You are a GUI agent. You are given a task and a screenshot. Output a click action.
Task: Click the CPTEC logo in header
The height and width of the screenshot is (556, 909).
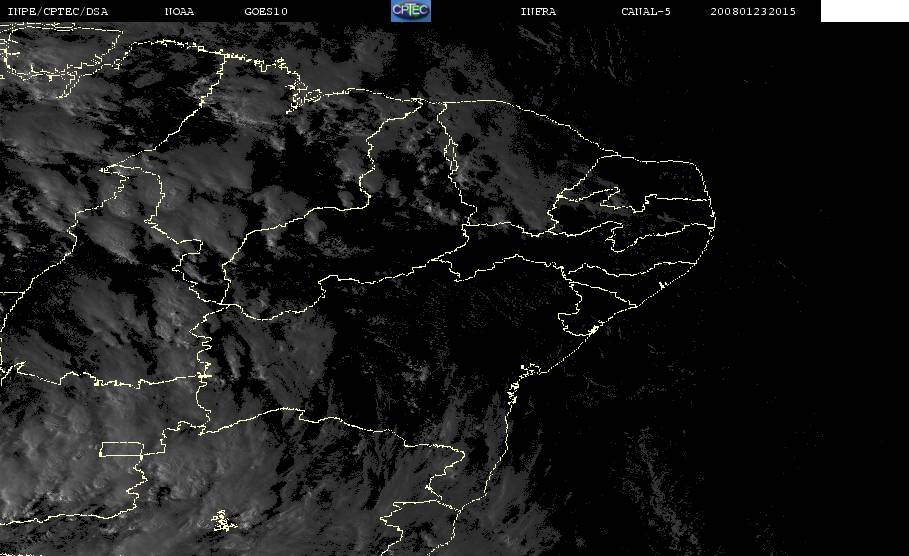coord(410,10)
